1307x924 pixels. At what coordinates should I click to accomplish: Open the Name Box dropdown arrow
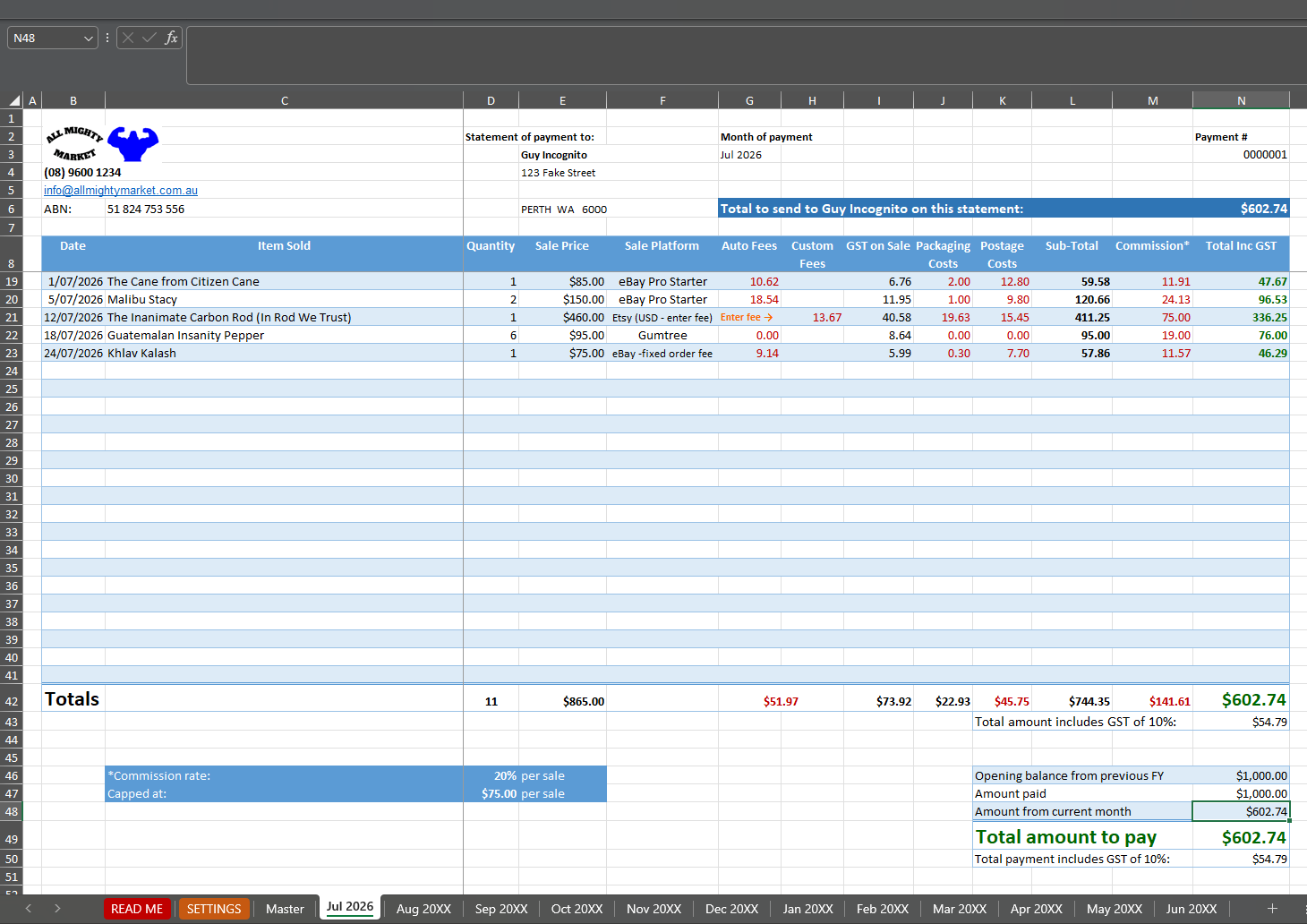pos(88,38)
